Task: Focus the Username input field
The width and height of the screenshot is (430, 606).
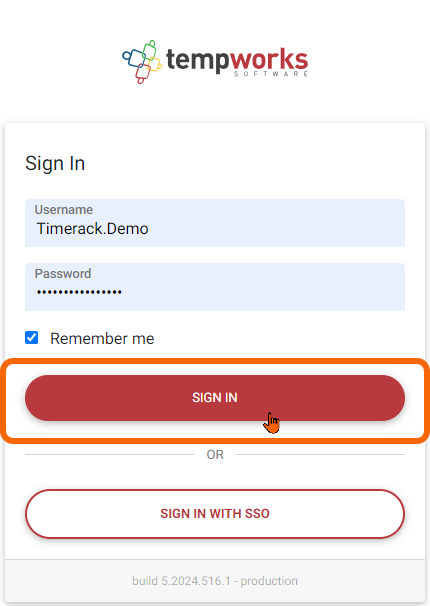Action: 215,223
